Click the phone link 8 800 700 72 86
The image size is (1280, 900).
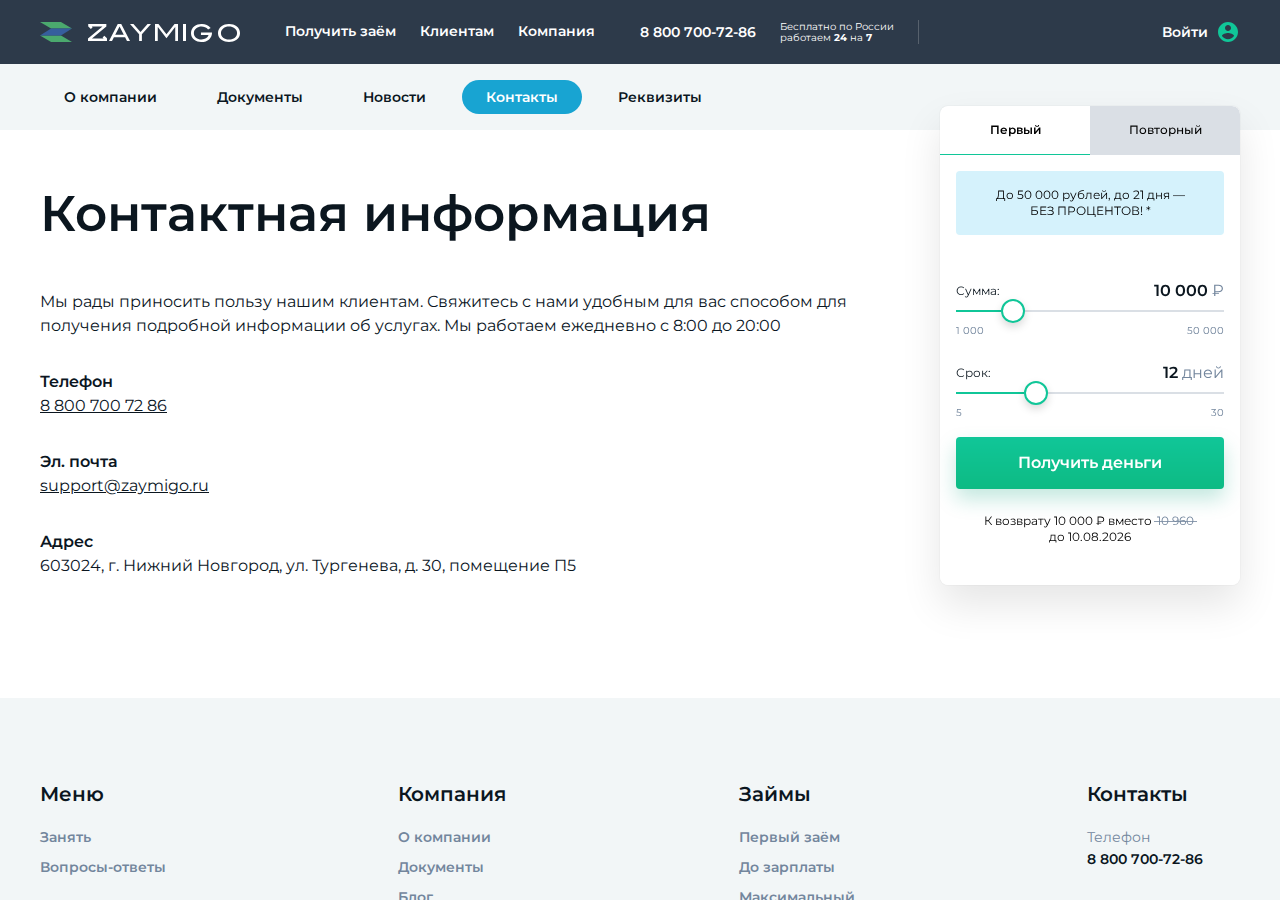pyautogui.click(x=103, y=406)
